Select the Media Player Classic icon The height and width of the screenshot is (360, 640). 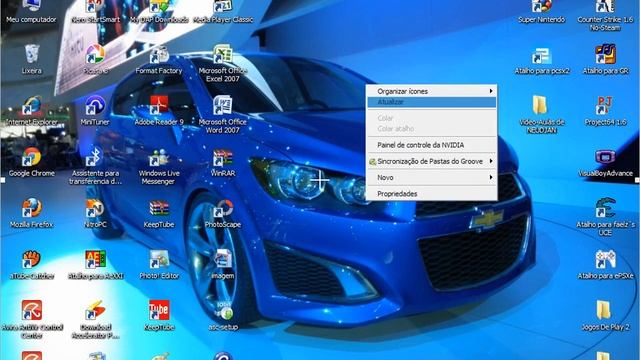(223, 7)
